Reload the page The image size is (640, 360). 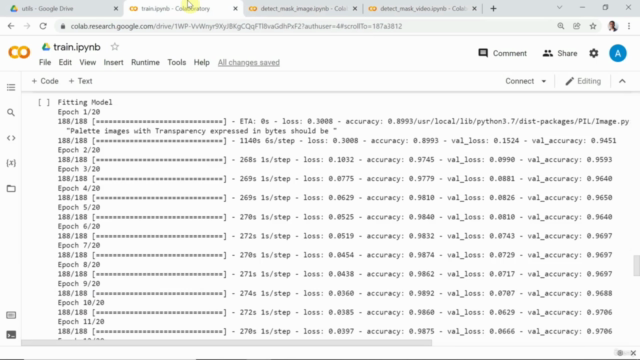click(x=43, y=26)
